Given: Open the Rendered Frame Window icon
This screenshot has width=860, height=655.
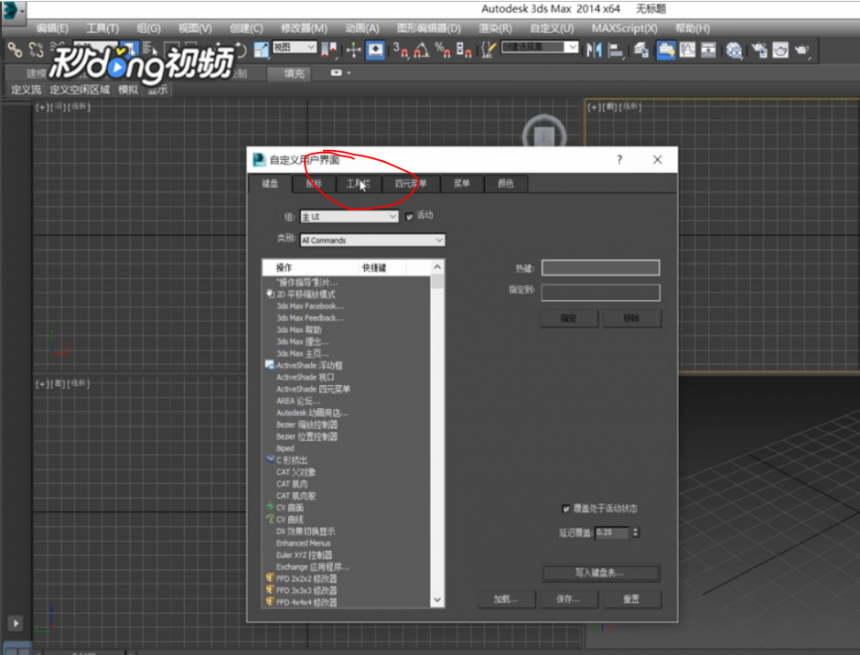Looking at the screenshot, I should click(x=780, y=50).
